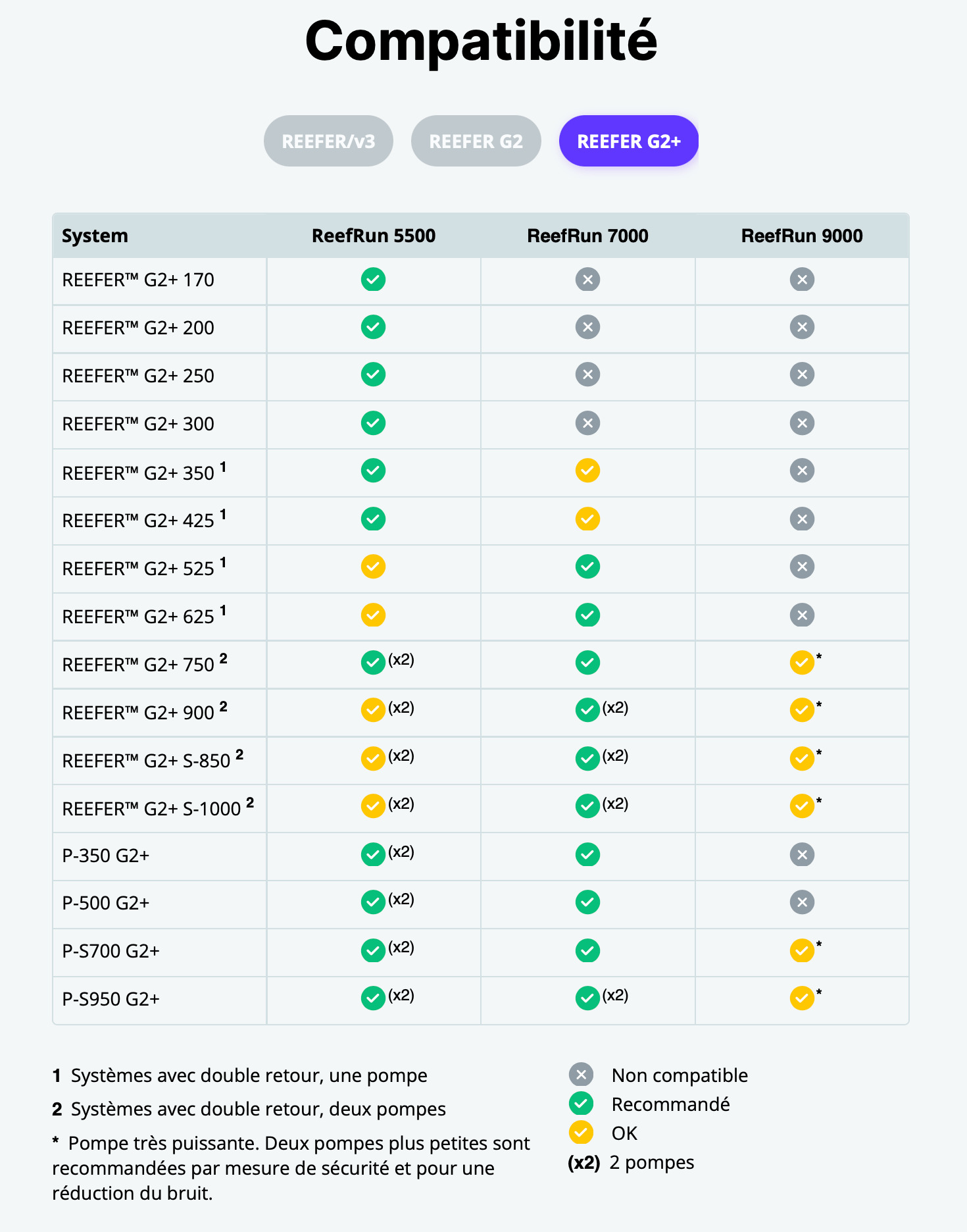Click yellow check for P-S950 G2+ ReefRun 9000
The image size is (967, 1232).
(802, 998)
